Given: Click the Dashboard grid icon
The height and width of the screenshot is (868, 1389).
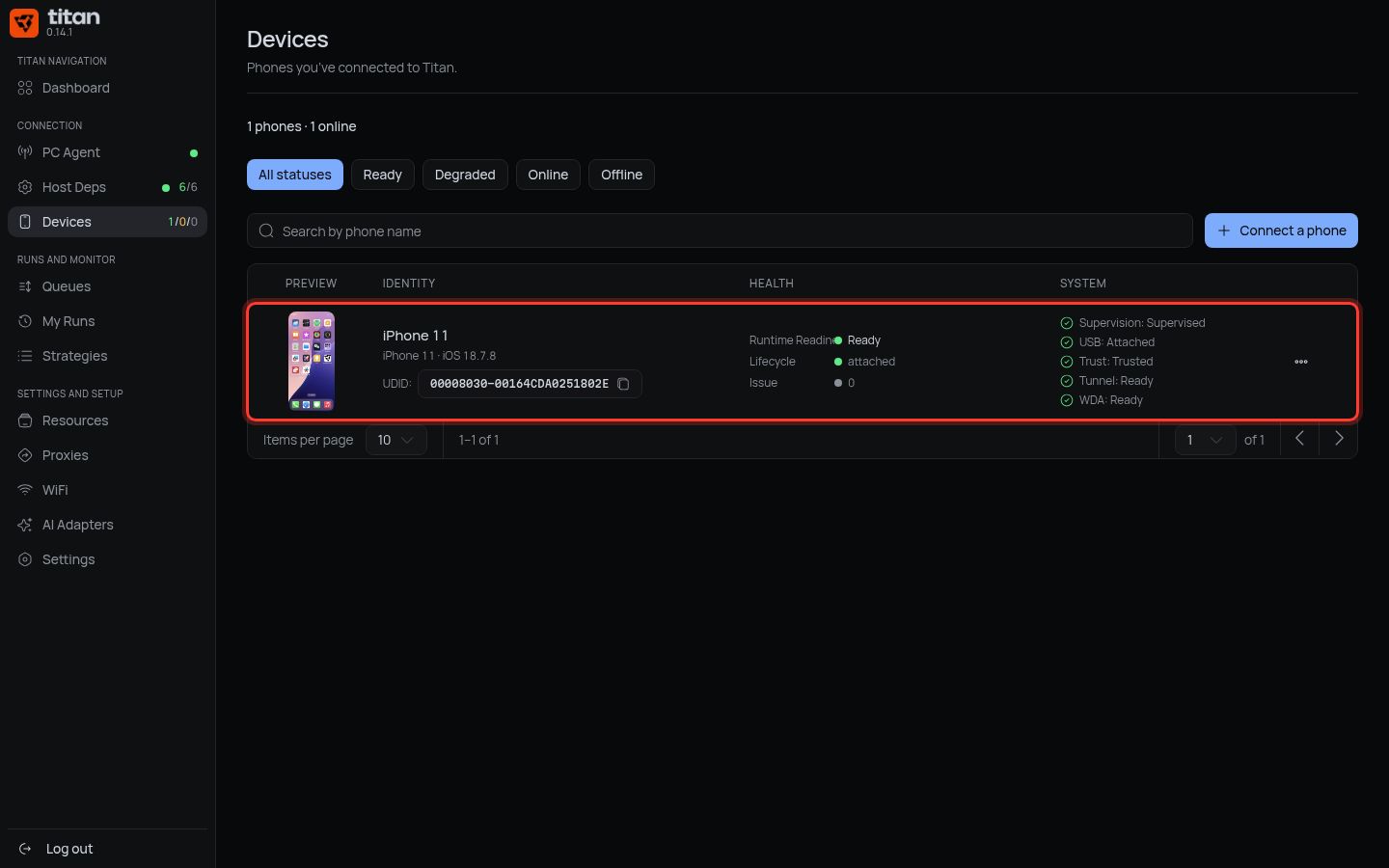Looking at the screenshot, I should [x=25, y=88].
